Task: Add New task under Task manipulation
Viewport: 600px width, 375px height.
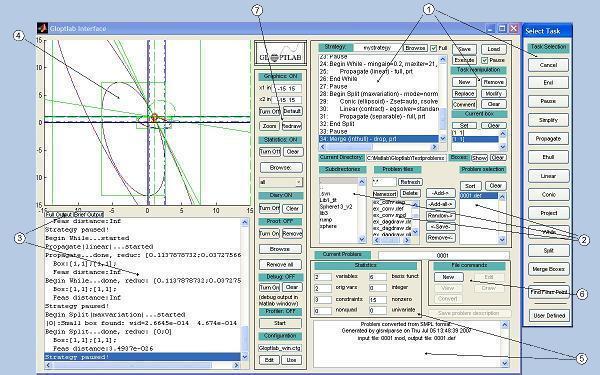Action: 464,82
